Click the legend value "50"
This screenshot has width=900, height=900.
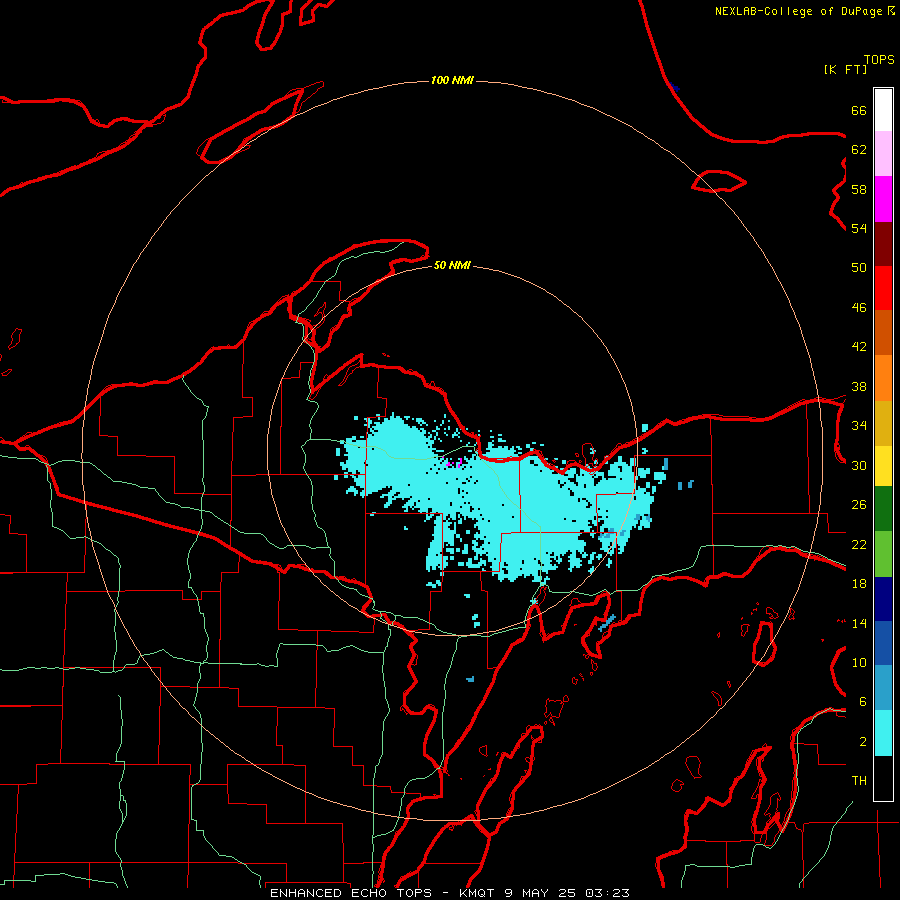point(859,268)
